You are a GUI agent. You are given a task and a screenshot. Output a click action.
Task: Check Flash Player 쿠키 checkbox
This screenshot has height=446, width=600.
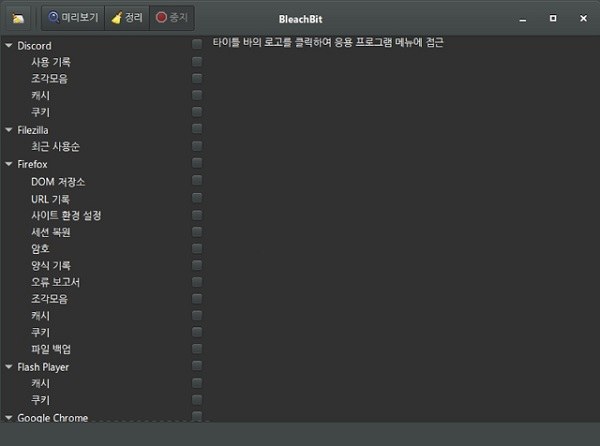pos(197,400)
